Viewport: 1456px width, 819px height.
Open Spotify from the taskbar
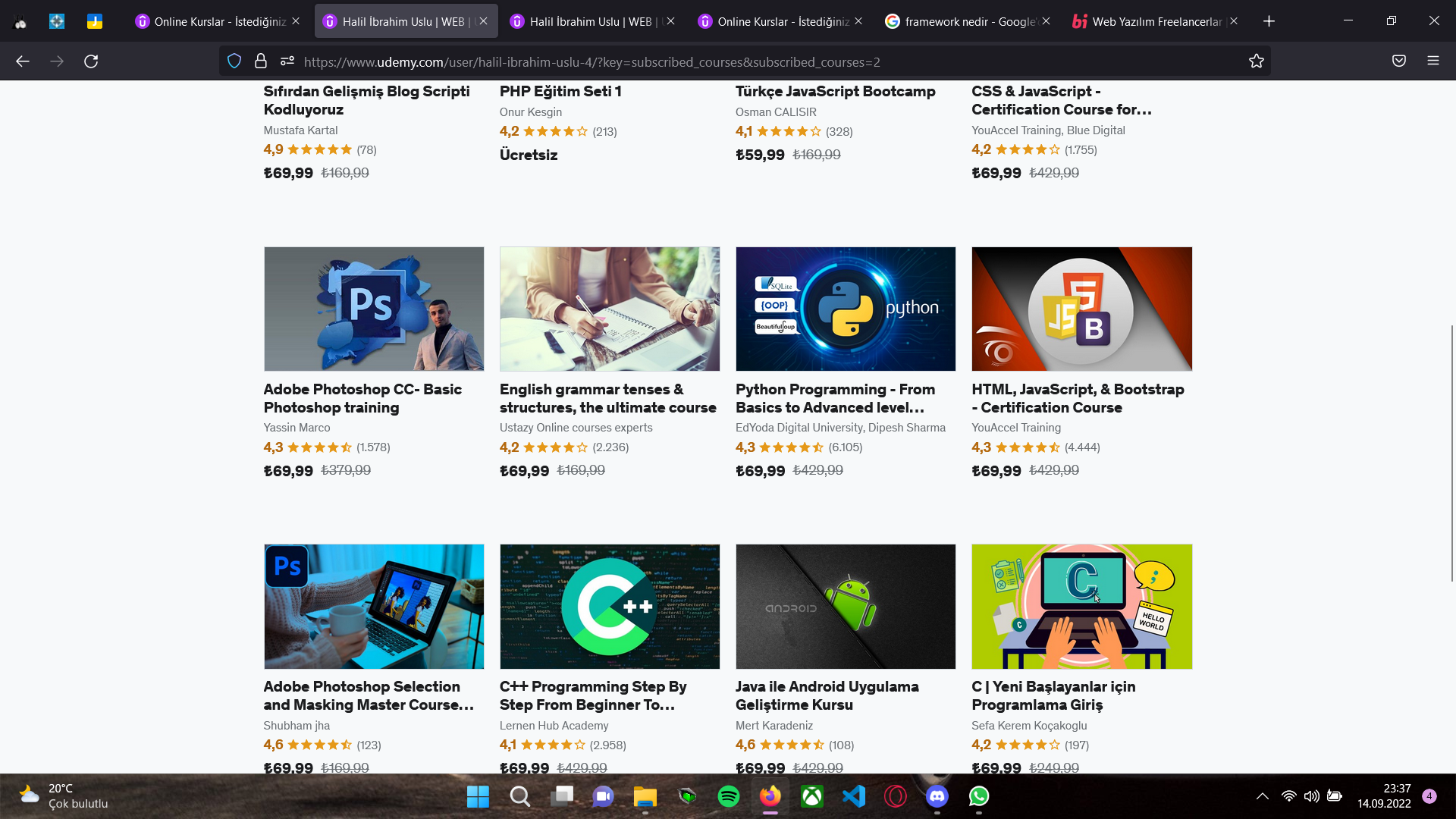[729, 796]
